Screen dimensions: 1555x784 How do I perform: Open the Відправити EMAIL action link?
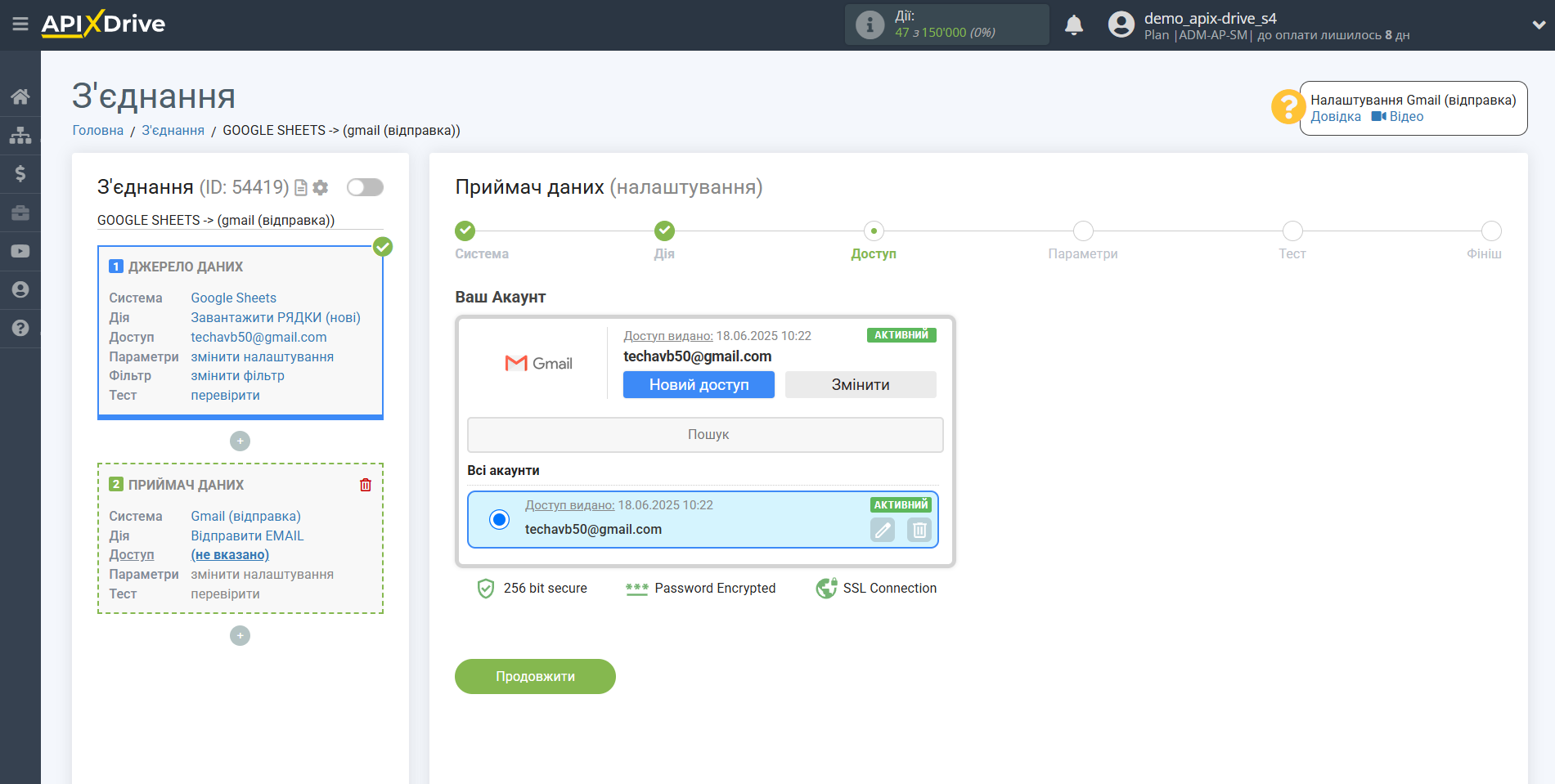(247, 536)
